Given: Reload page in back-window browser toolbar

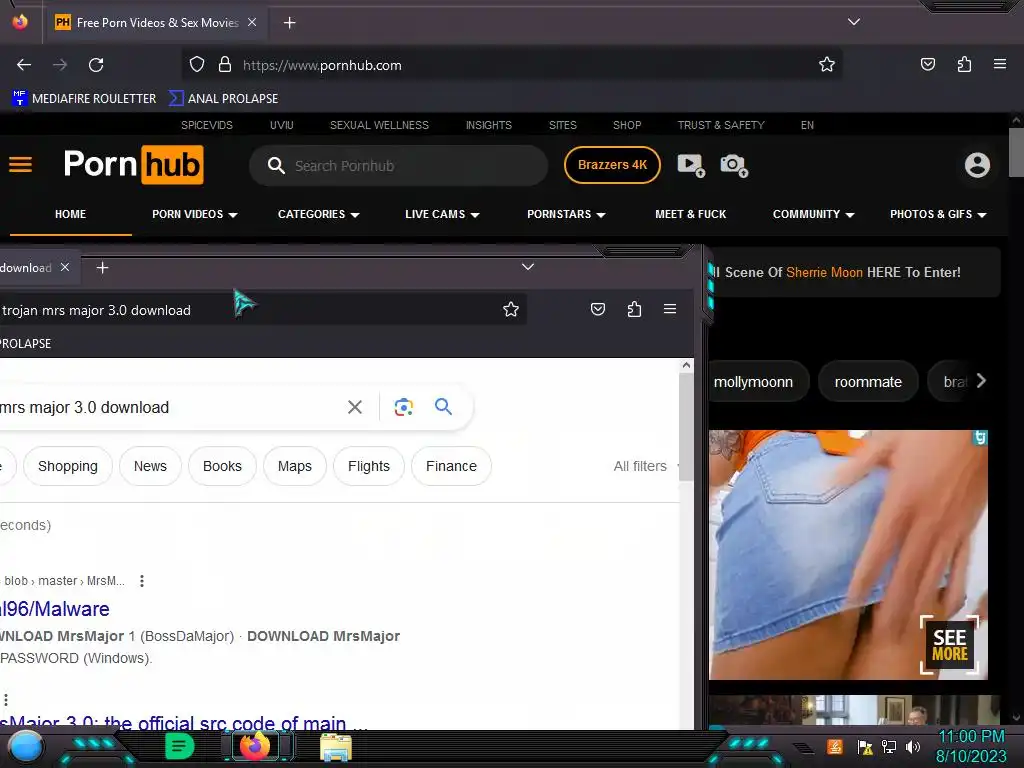Looking at the screenshot, I should [96, 65].
